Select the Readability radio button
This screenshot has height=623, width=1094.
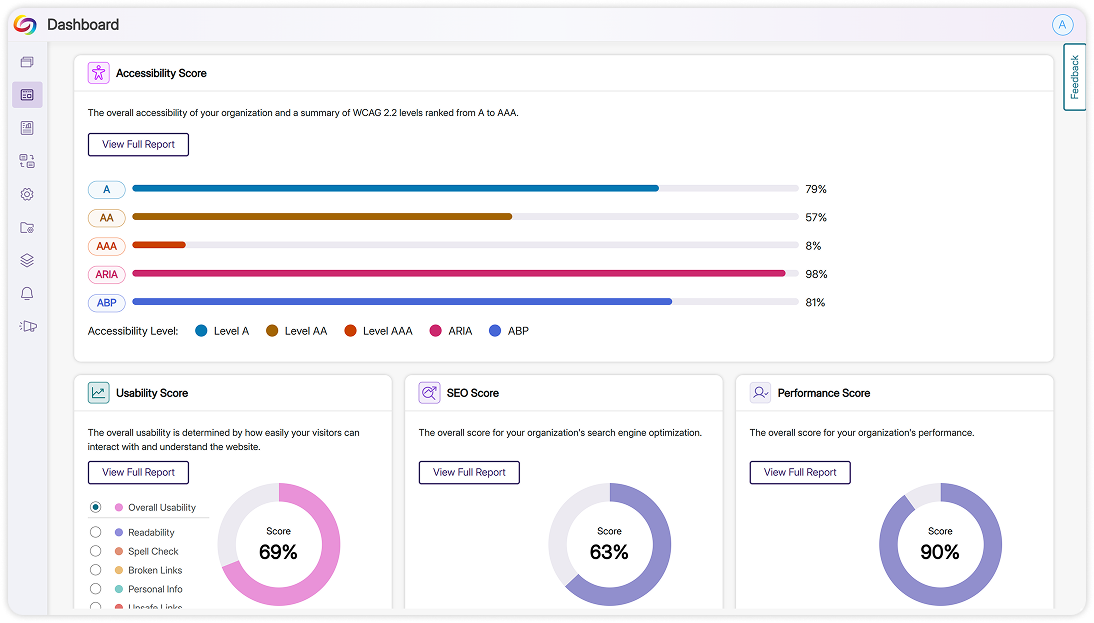pos(96,532)
